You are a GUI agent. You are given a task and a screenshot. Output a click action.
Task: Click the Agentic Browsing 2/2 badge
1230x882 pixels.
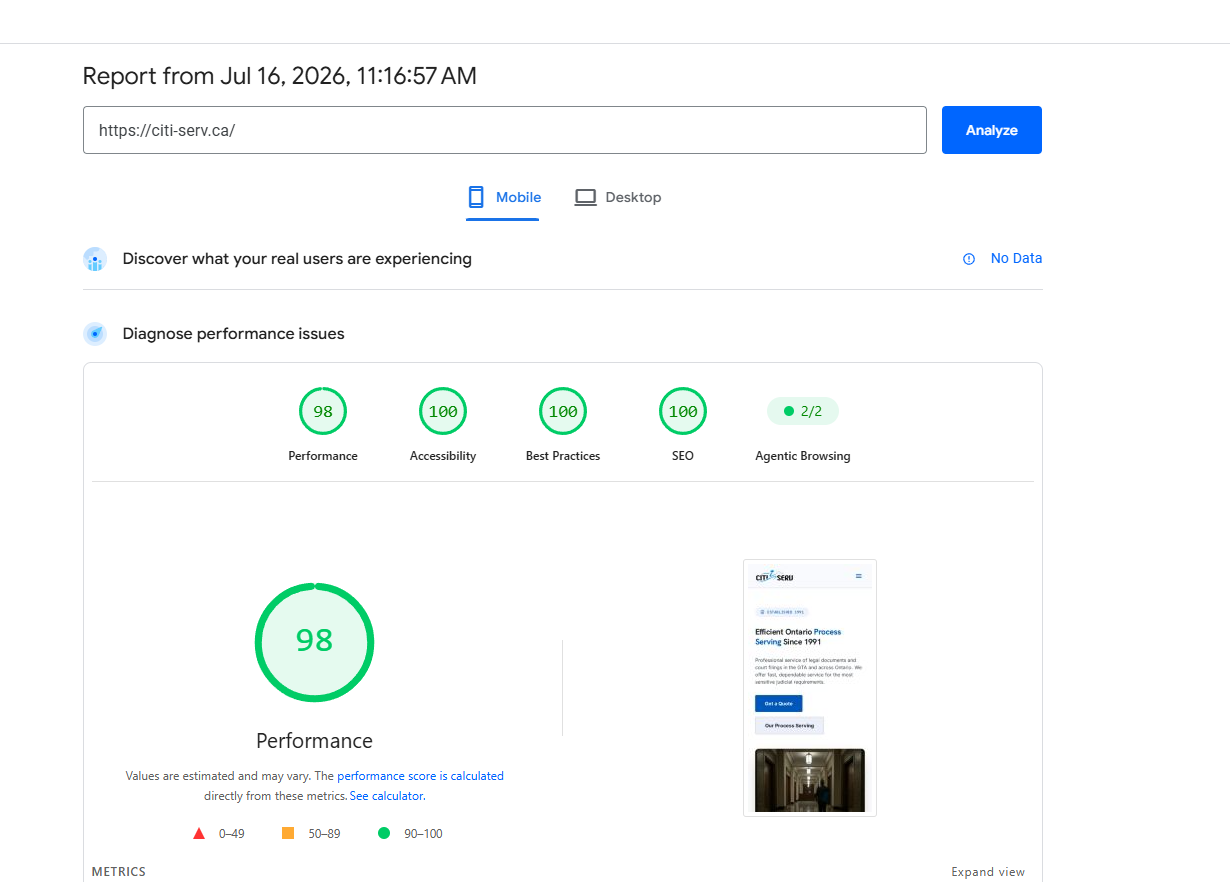point(803,411)
